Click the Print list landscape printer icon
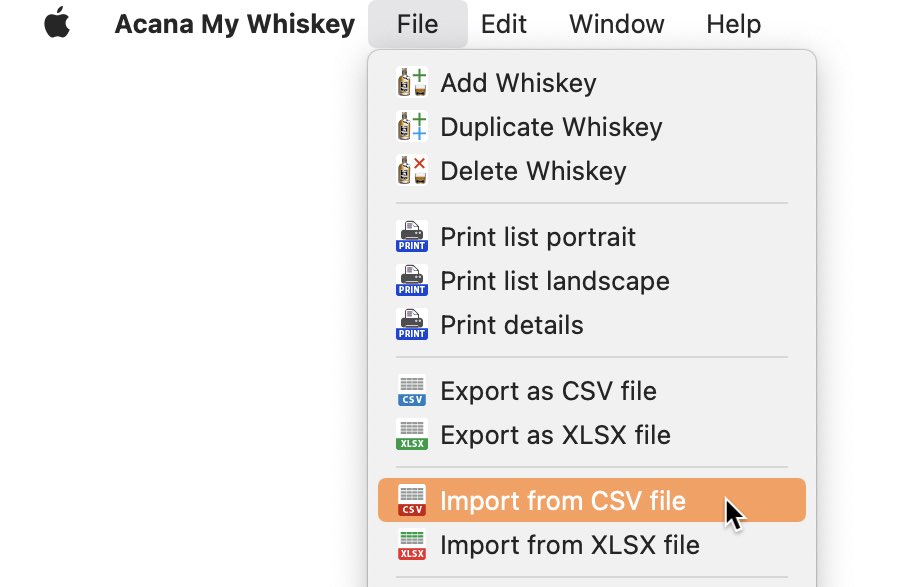 point(411,281)
